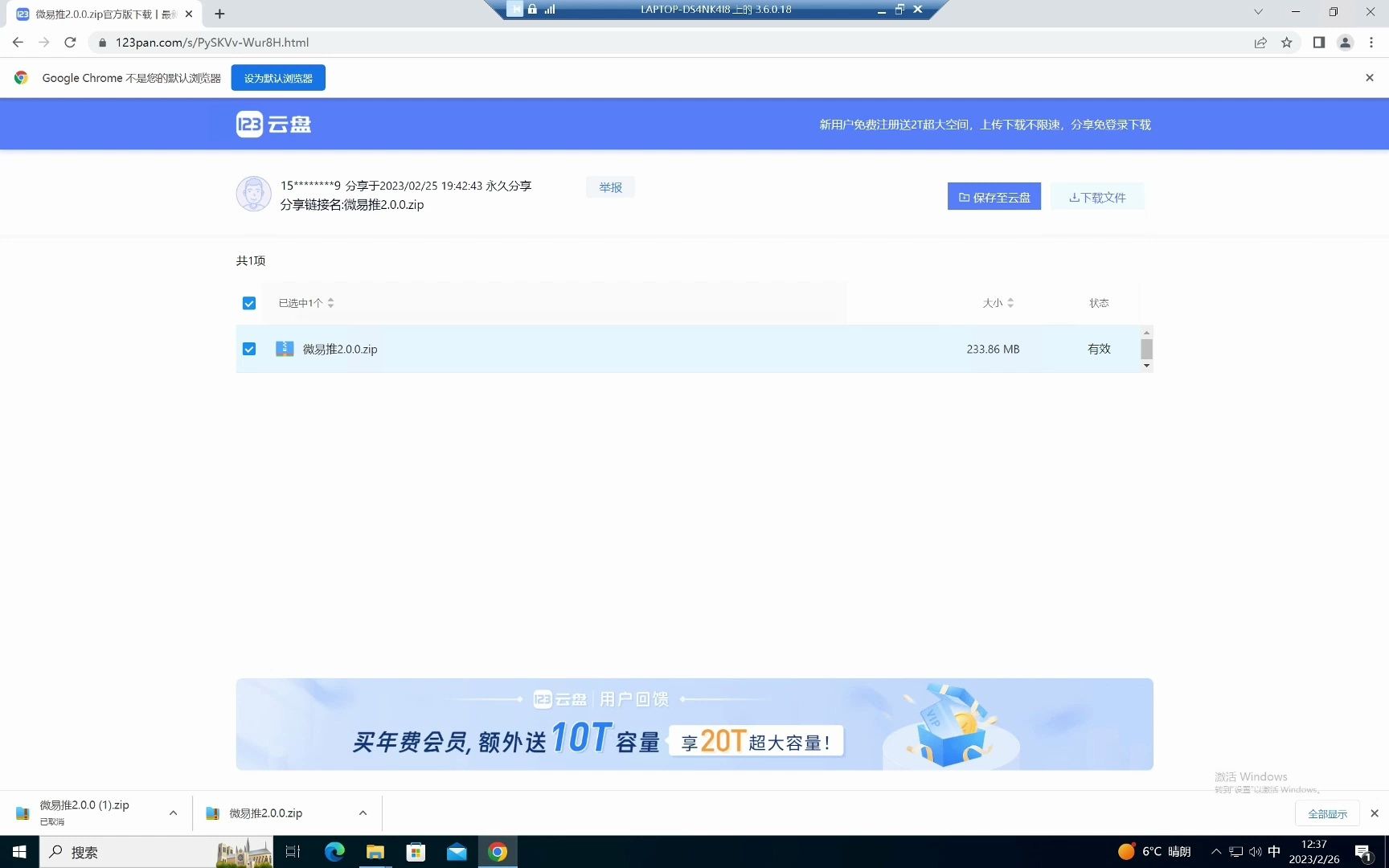Click the remote session pin icon
1389x868 pixels.
pyautogui.click(x=514, y=10)
